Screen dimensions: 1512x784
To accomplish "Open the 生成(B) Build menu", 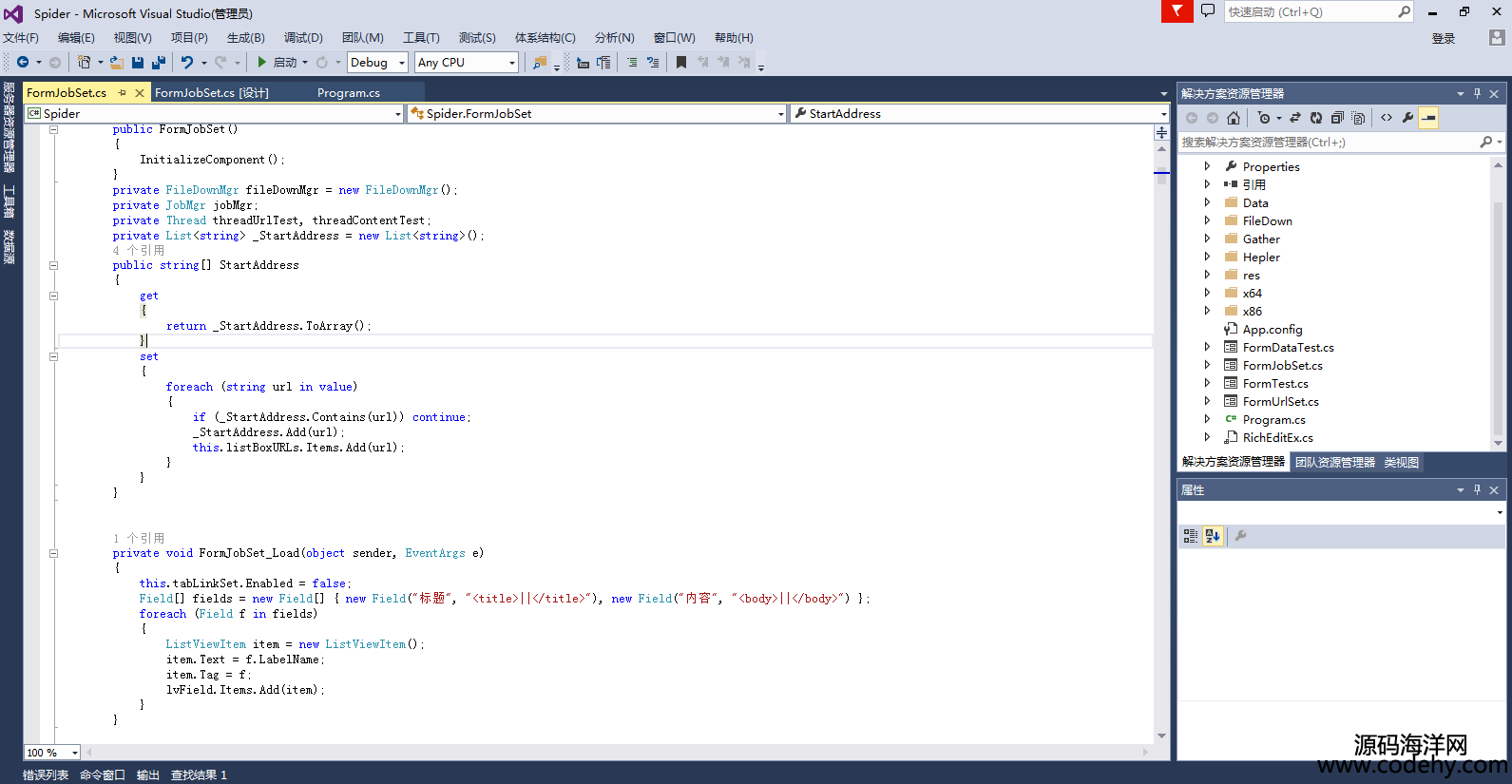I will coord(245,38).
